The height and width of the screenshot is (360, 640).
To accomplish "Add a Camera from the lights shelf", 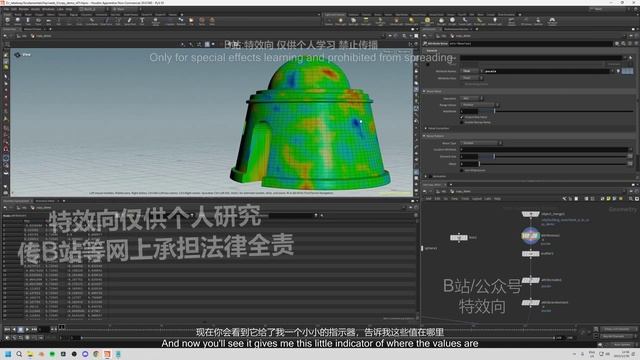I will (x=329, y=21).
